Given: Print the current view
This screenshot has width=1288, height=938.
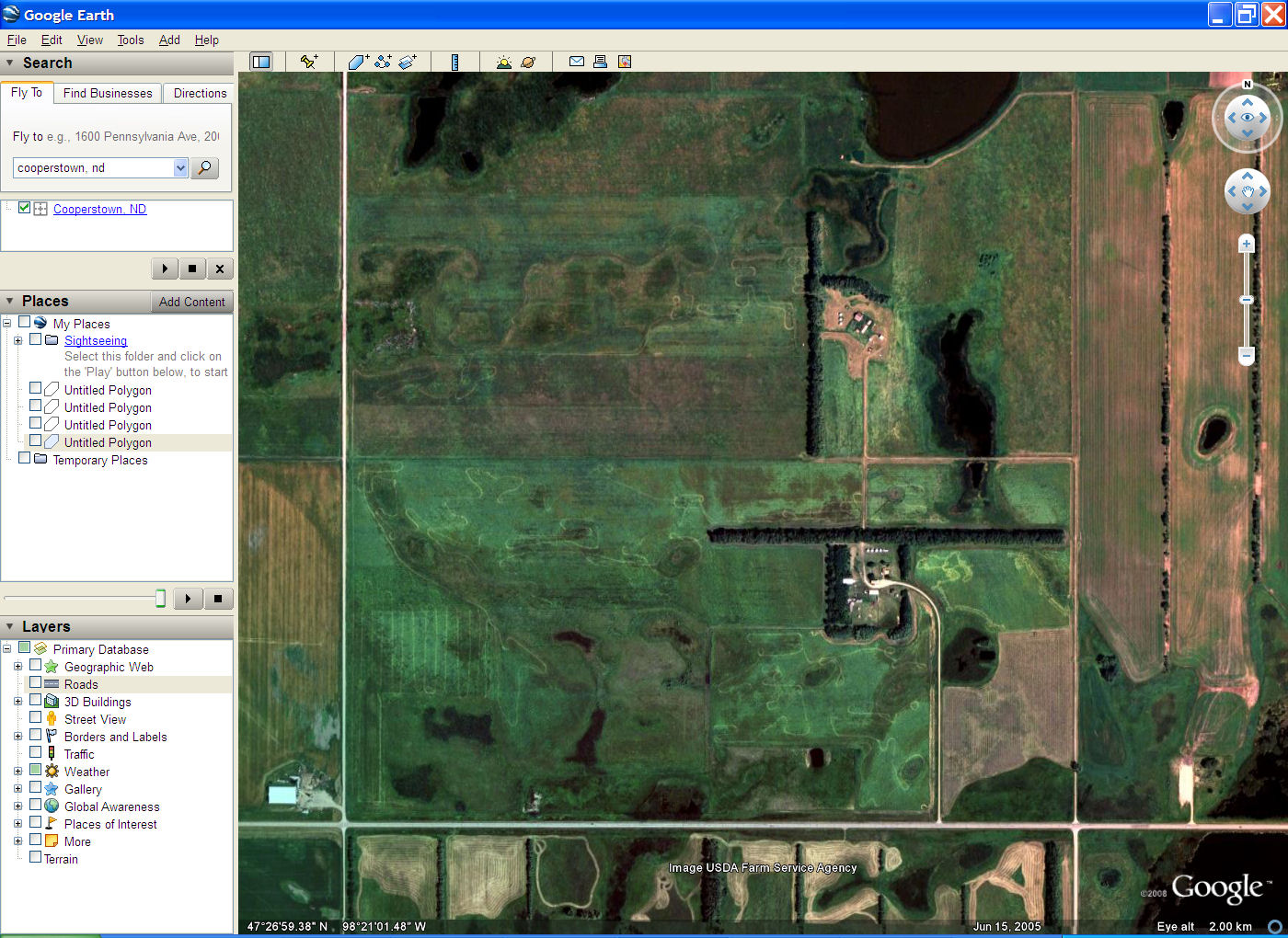Looking at the screenshot, I should (x=600, y=62).
